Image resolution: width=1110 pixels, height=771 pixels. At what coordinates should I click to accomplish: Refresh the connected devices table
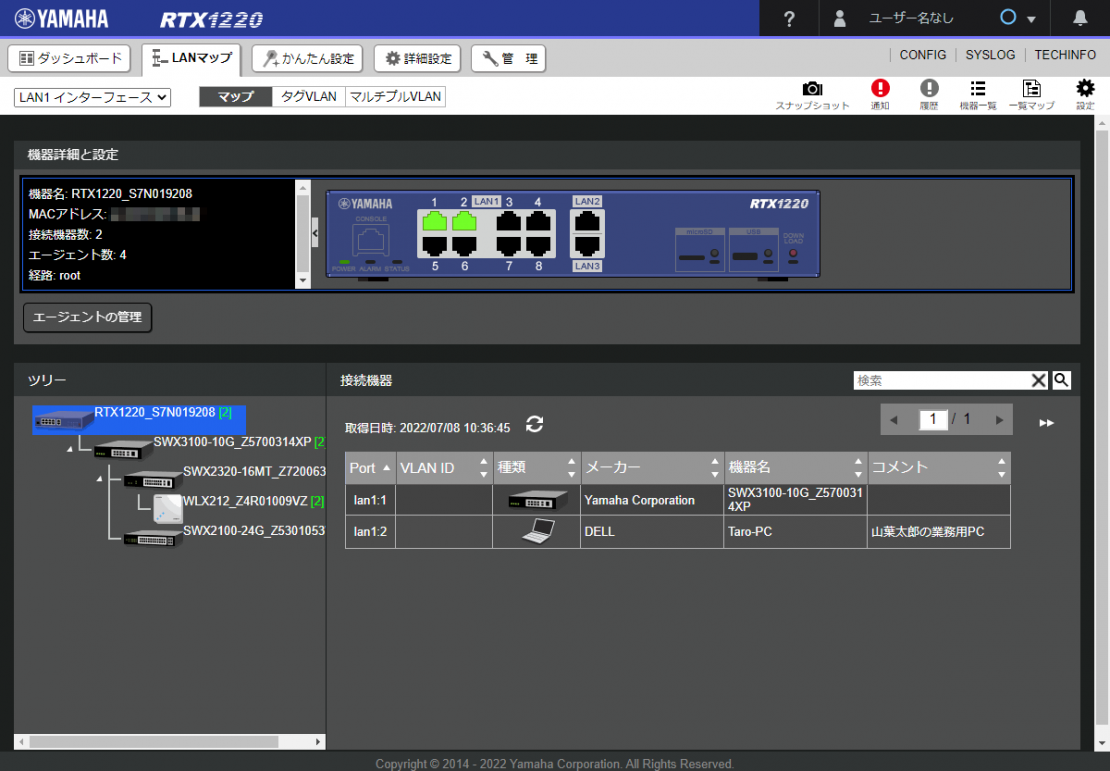(x=534, y=424)
